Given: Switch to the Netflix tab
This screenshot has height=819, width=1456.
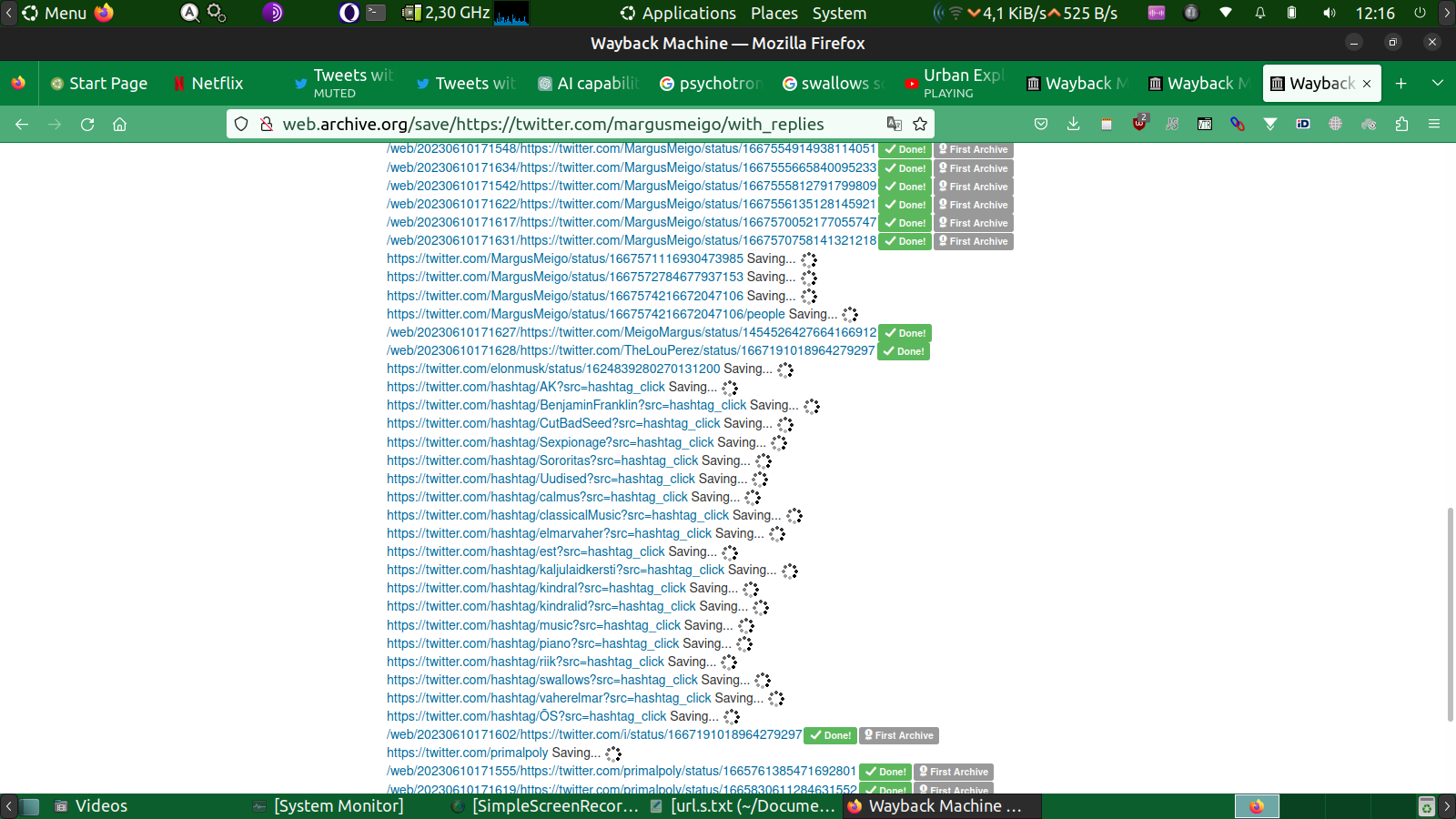Looking at the screenshot, I should click(x=219, y=83).
